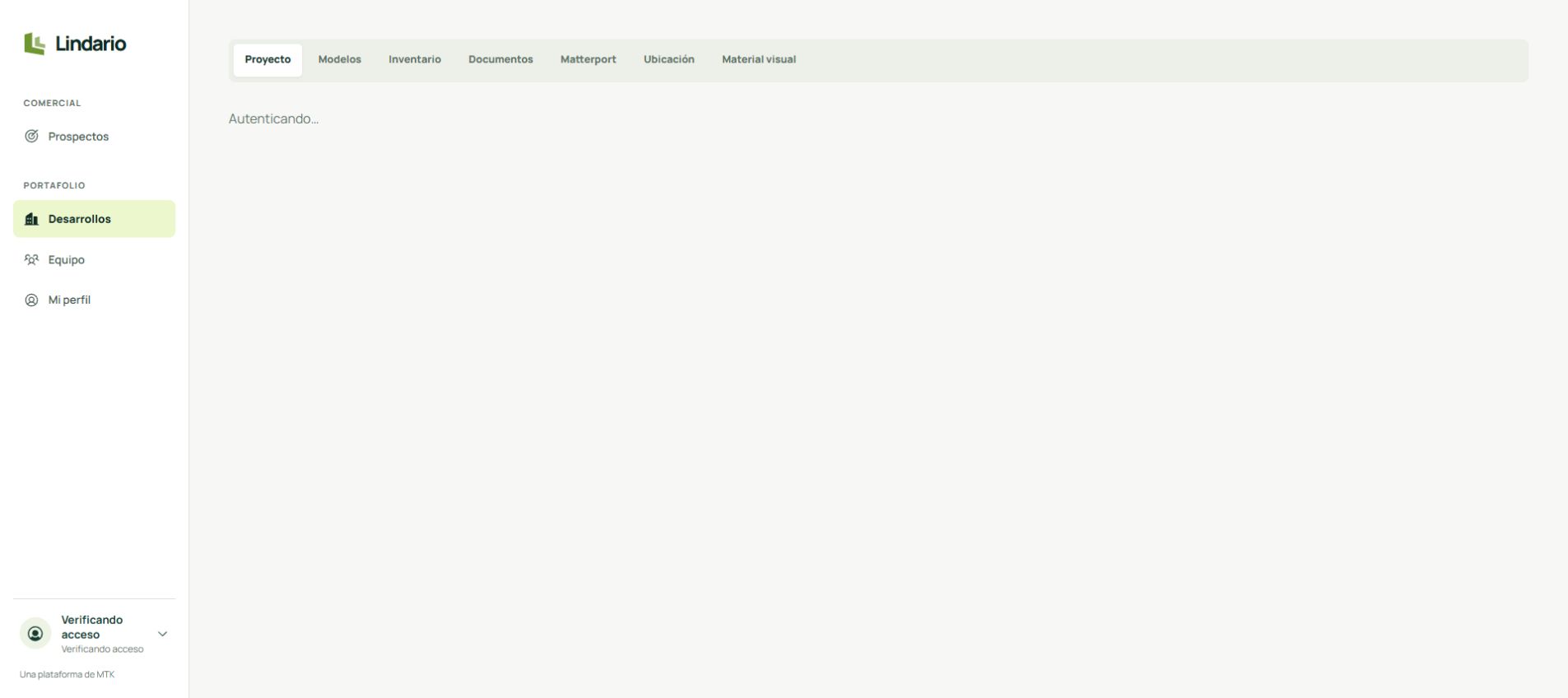Go to Desarrollos in the sidebar

[94, 219]
